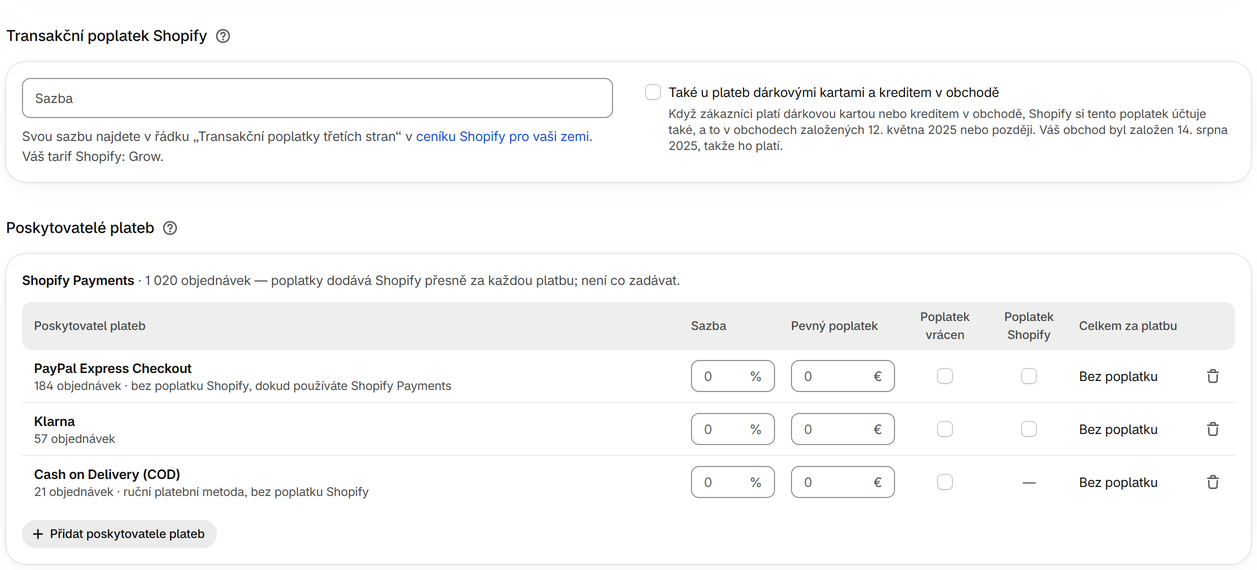Edit Klarna percentage rate field
The height and width of the screenshot is (570, 1257).
(733, 429)
